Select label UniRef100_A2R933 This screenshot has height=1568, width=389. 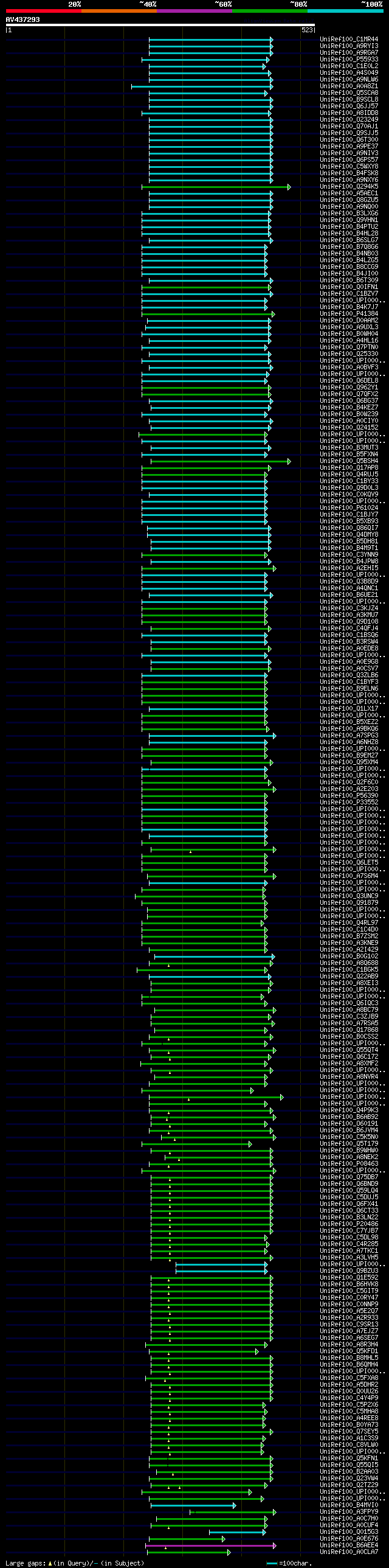tap(349, 1319)
